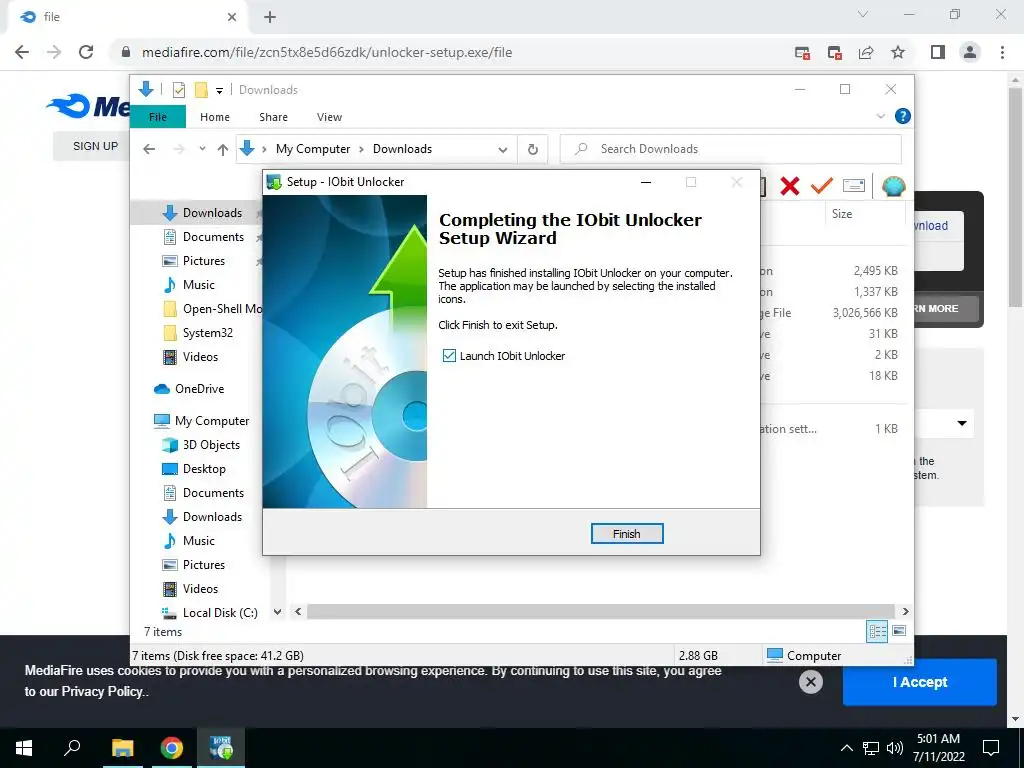Viewport: 1024px width, 768px height.
Task: Toggle Chrome side panel
Action: point(938,52)
